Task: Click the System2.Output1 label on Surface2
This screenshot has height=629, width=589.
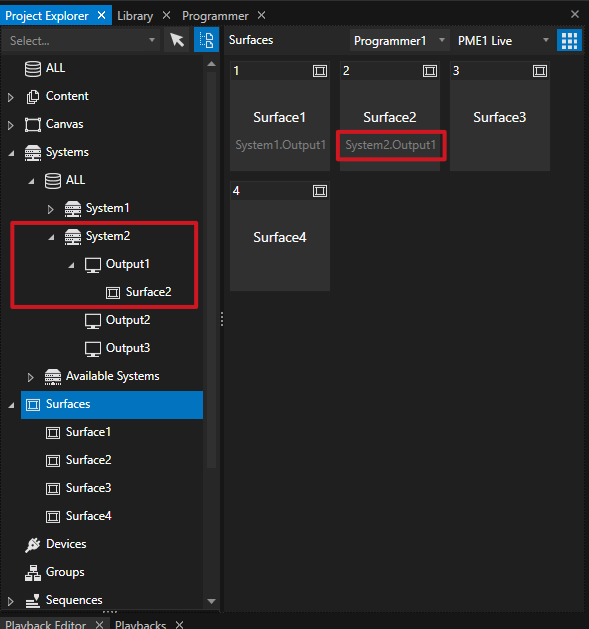Action: tap(390, 145)
